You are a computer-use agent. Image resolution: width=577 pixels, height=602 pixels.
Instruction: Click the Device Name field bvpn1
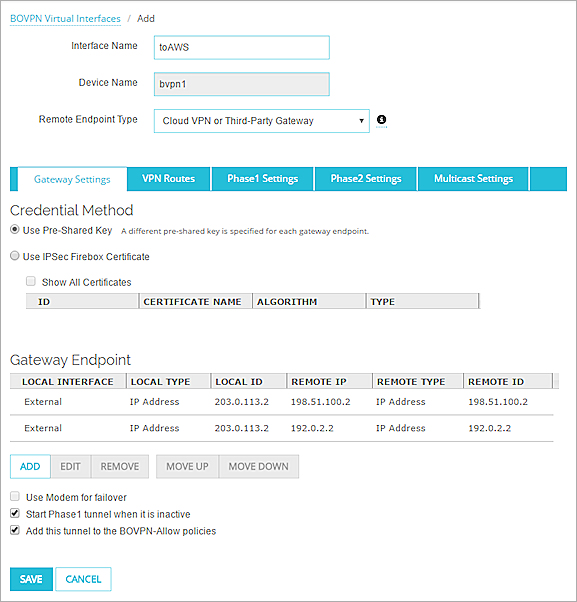coord(242,84)
